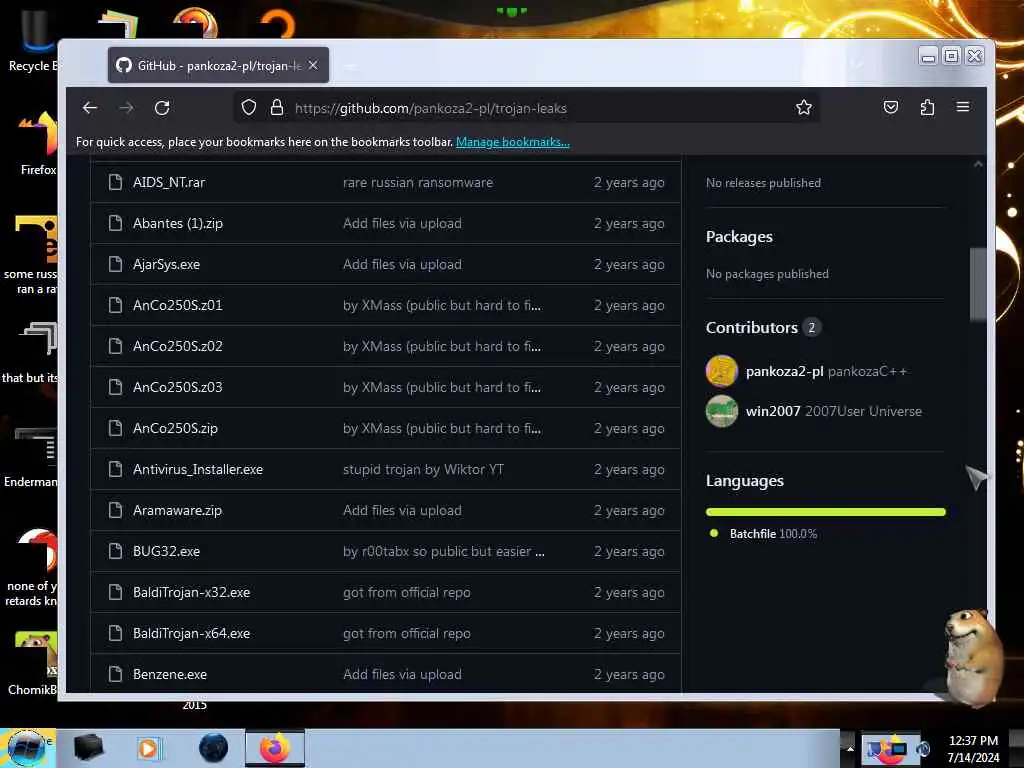Click file icon beside Benzene.exe
Screen dimensions: 1024x768
[x=115, y=675]
